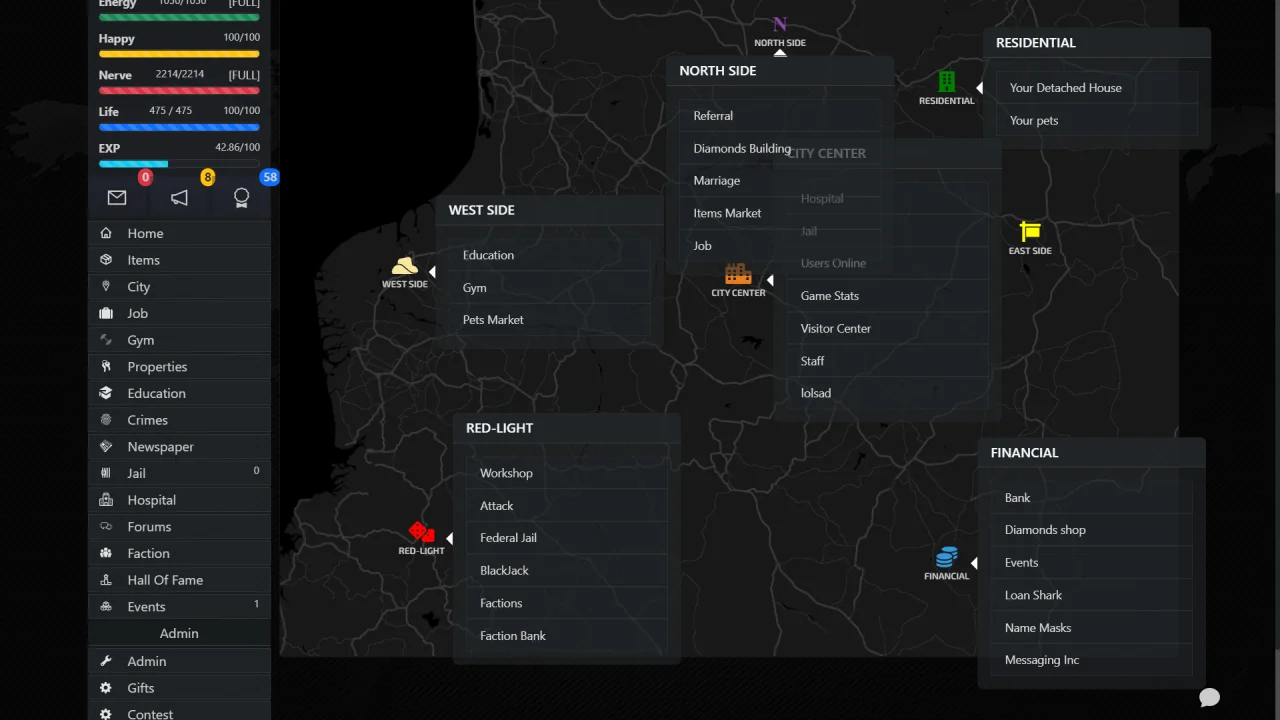Open BlackJack in Red-Light panel
Screen dimensions: 1280x720
click(567, 570)
